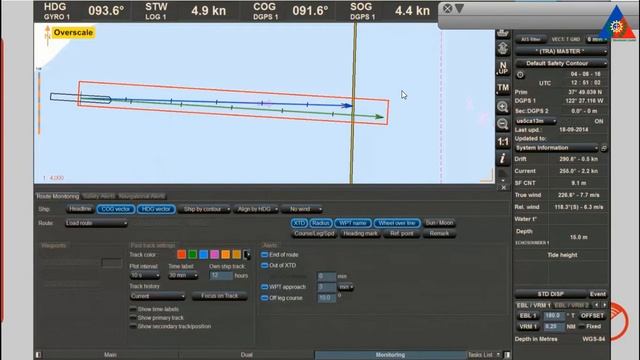Click the Own ship track hours field
This screenshot has width=640, height=360.
(221, 276)
